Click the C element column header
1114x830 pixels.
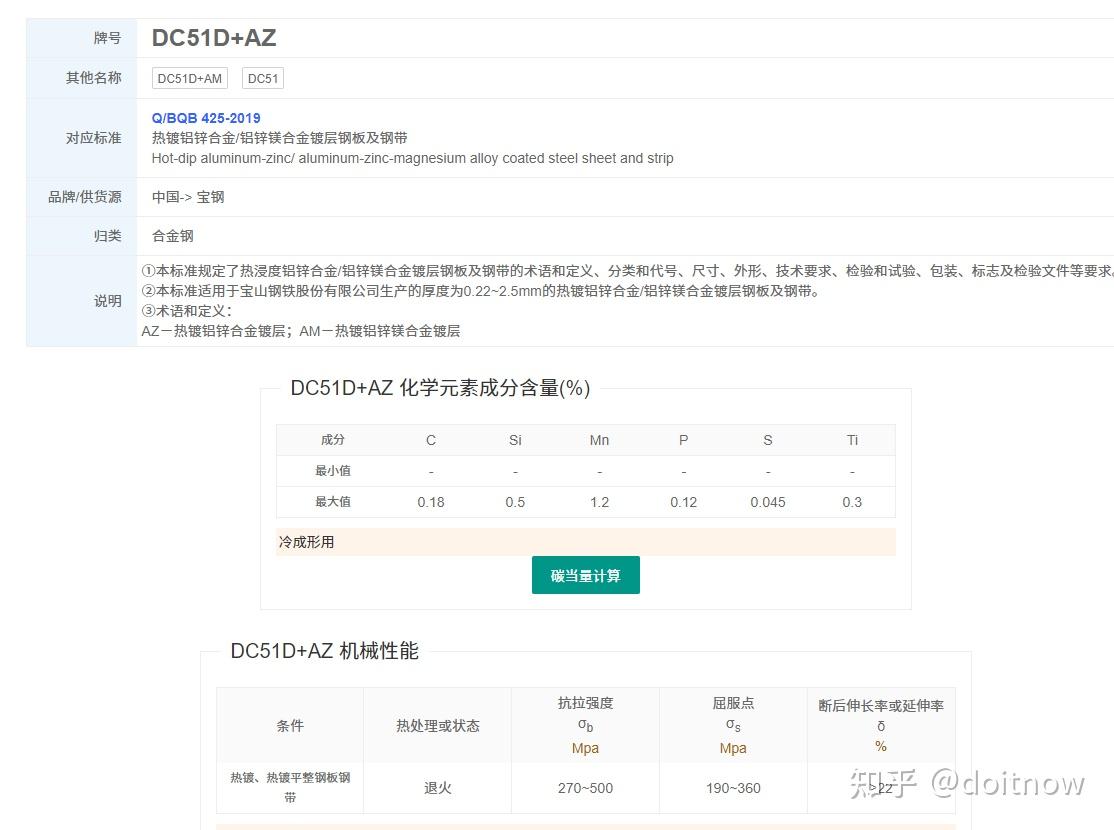point(430,440)
